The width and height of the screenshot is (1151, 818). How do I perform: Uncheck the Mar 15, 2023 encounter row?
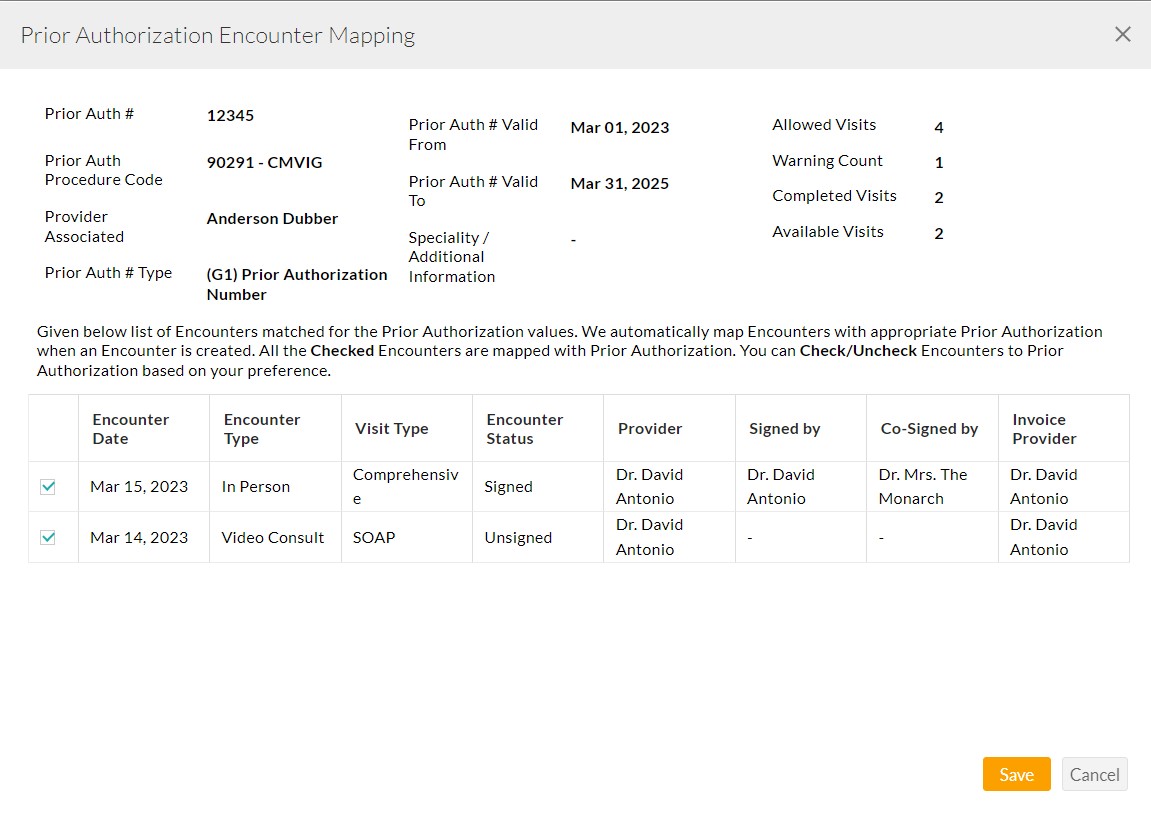[x=46, y=487]
